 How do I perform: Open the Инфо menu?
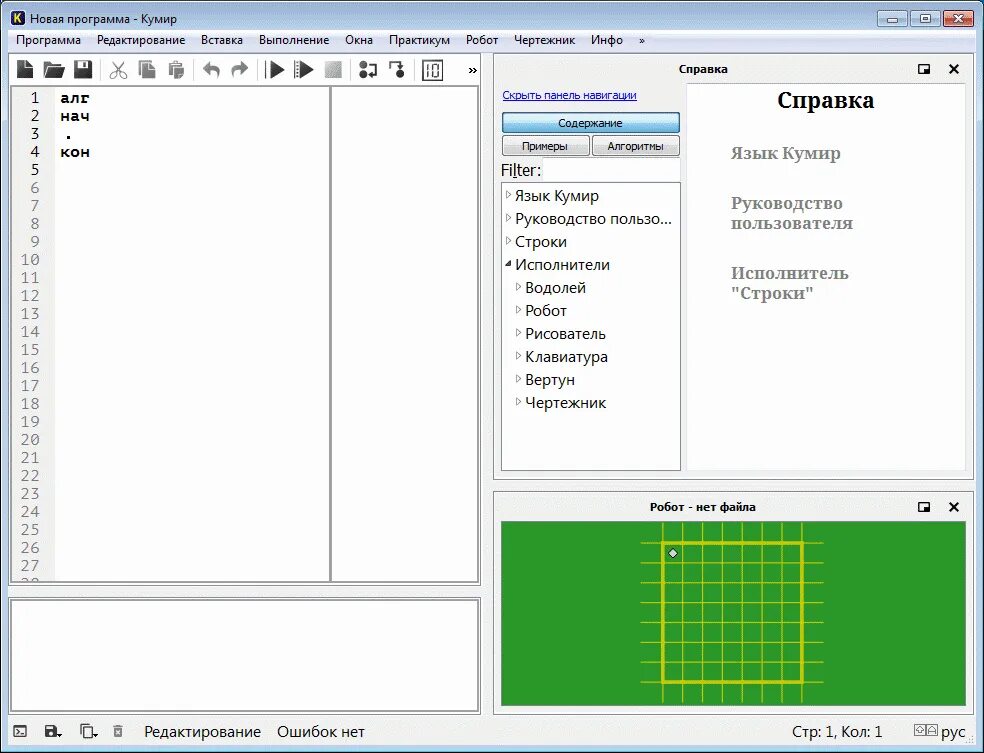tap(607, 40)
